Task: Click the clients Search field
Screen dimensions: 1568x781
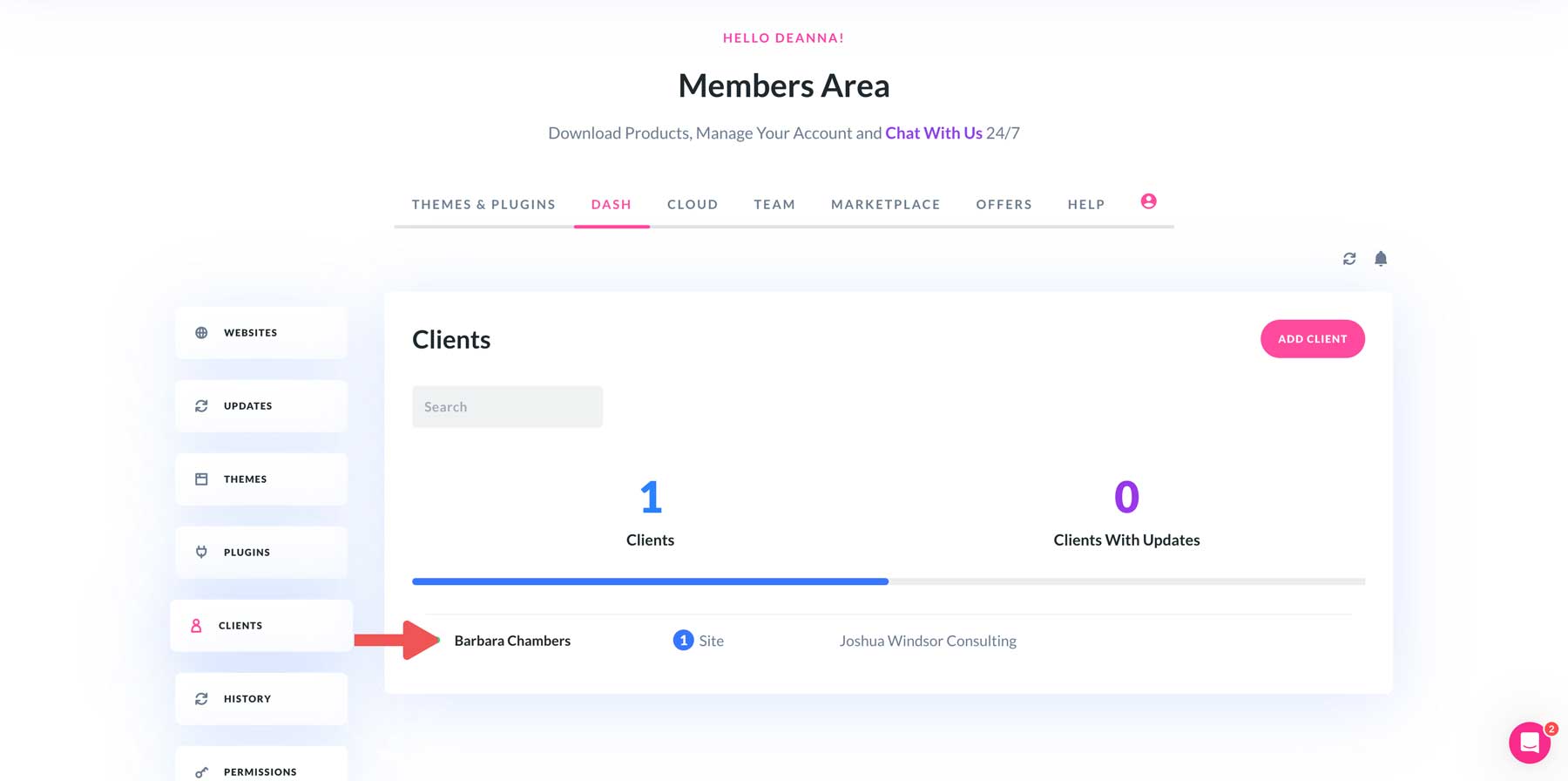Action: click(x=507, y=407)
